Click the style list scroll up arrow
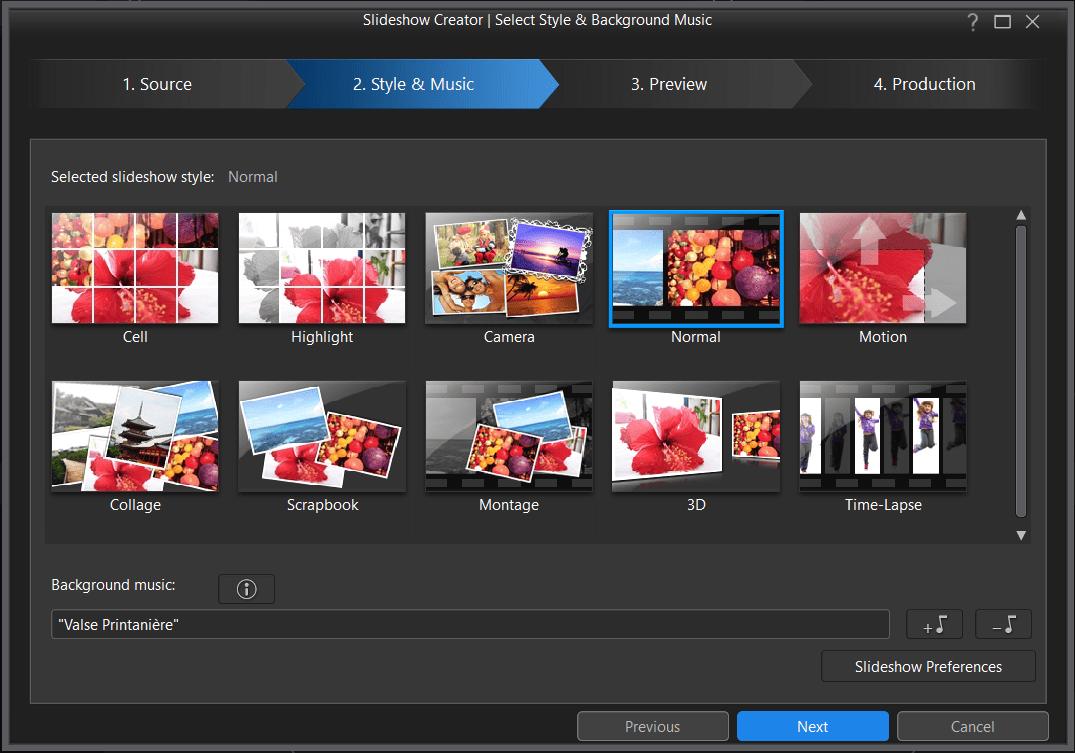1075x753 pixels. pos(1021,215)
